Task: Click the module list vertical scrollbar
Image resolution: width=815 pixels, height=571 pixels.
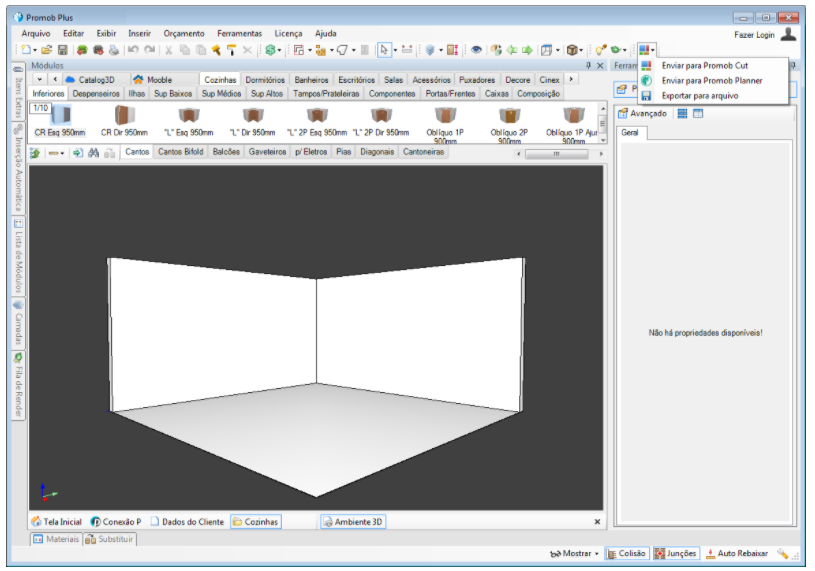Action: click(x=603, y=124)
